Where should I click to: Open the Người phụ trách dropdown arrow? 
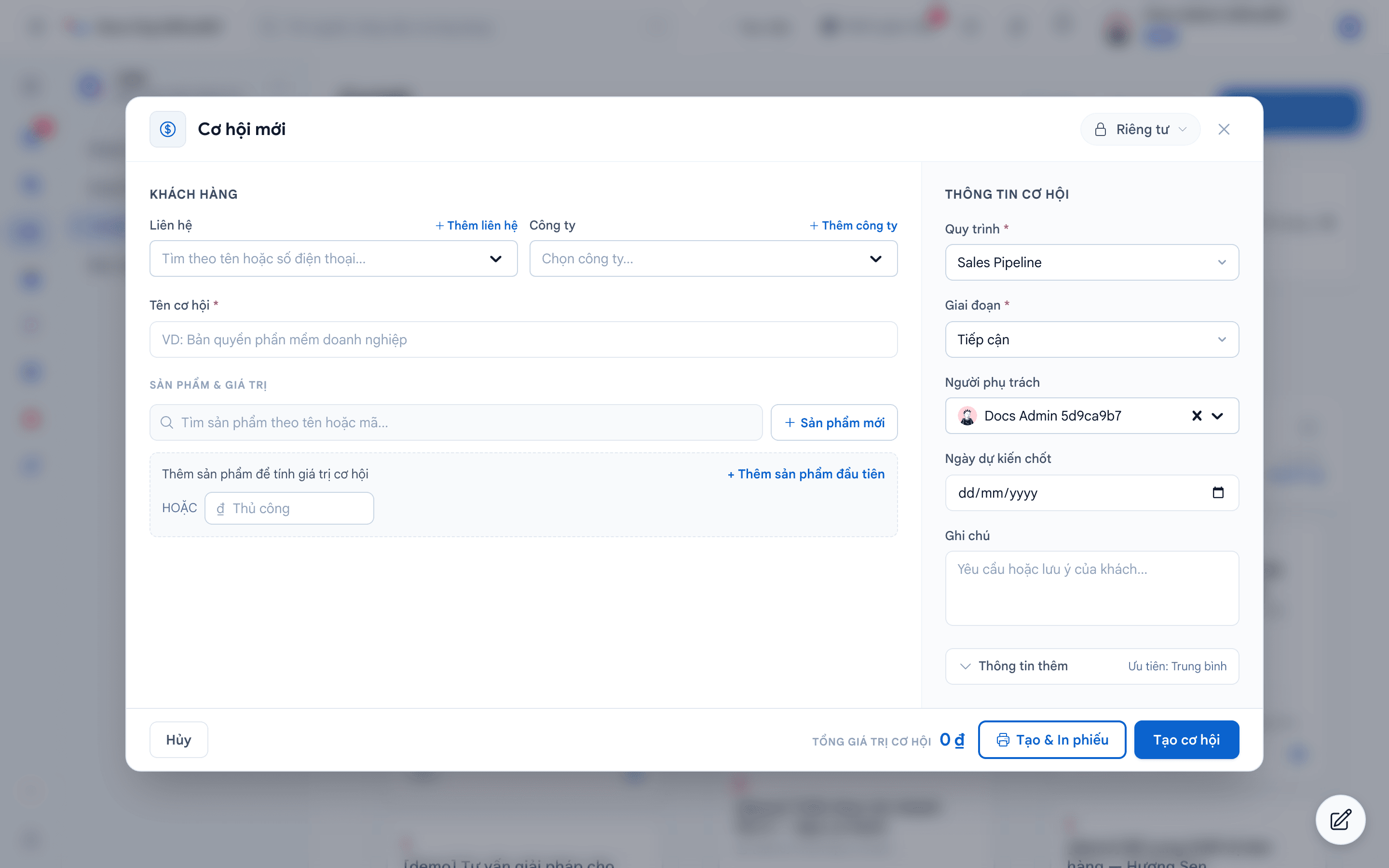[x=1217, y=416]
